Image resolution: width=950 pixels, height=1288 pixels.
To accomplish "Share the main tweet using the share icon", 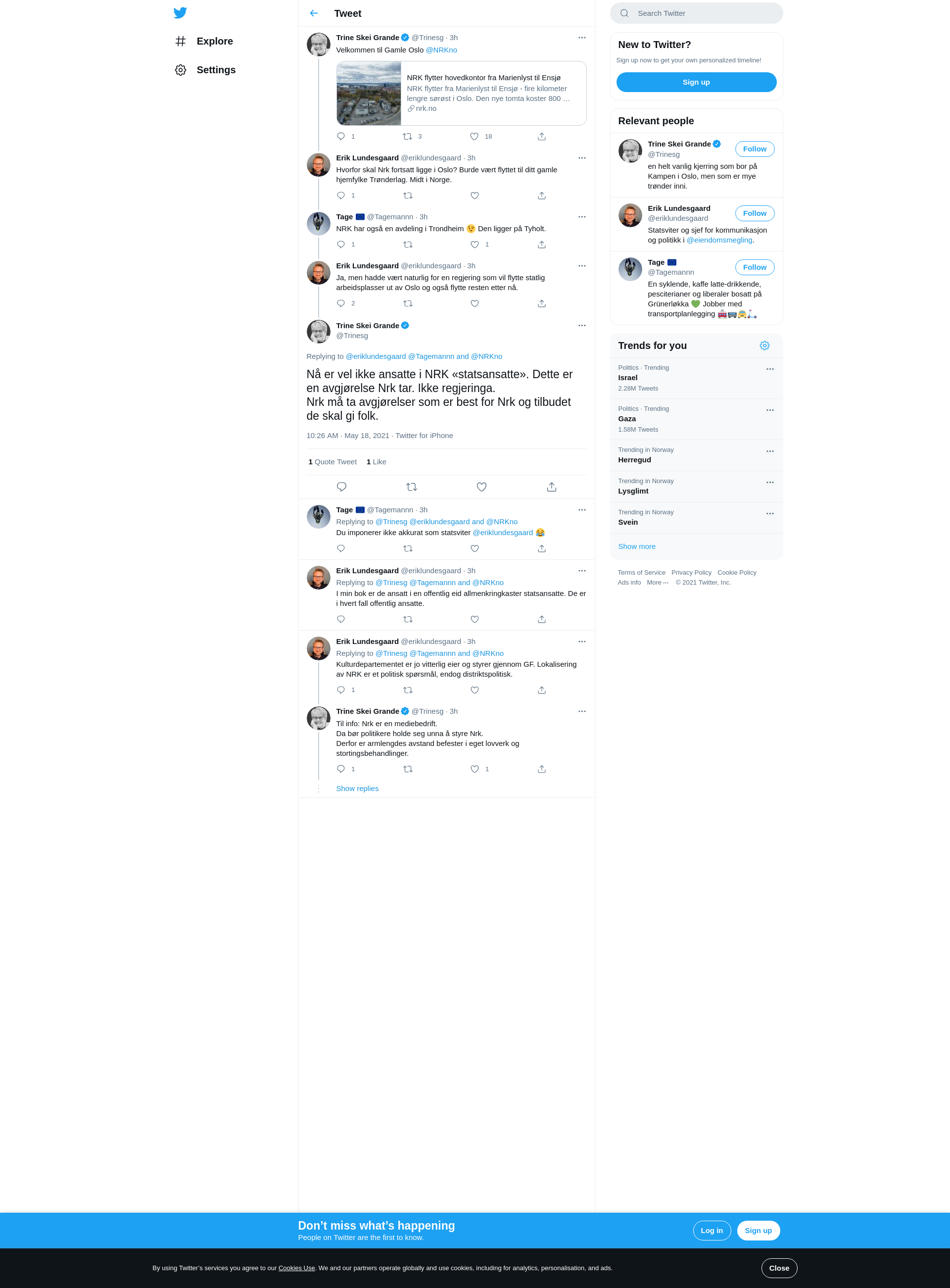I will tap(552, 487).
